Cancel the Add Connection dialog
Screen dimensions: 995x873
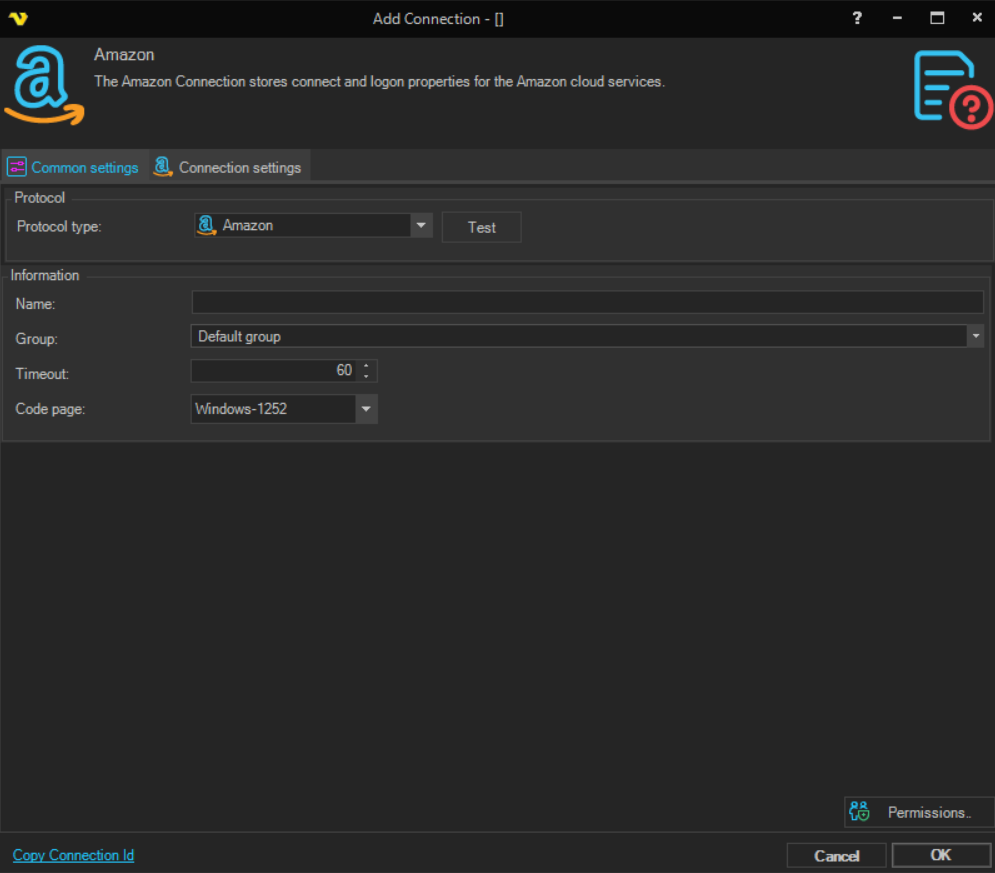(836, 855)
